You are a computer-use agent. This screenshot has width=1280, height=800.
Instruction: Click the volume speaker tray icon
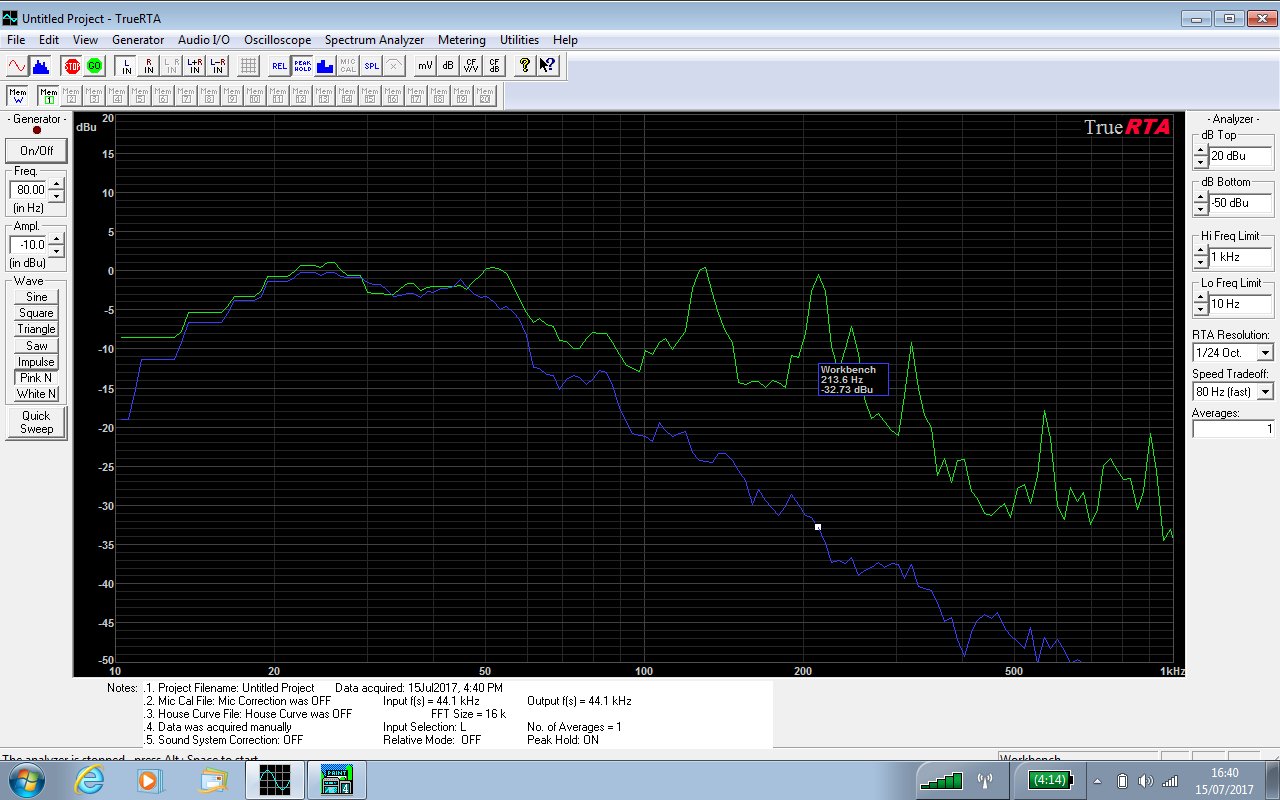tap(1145, 780)
